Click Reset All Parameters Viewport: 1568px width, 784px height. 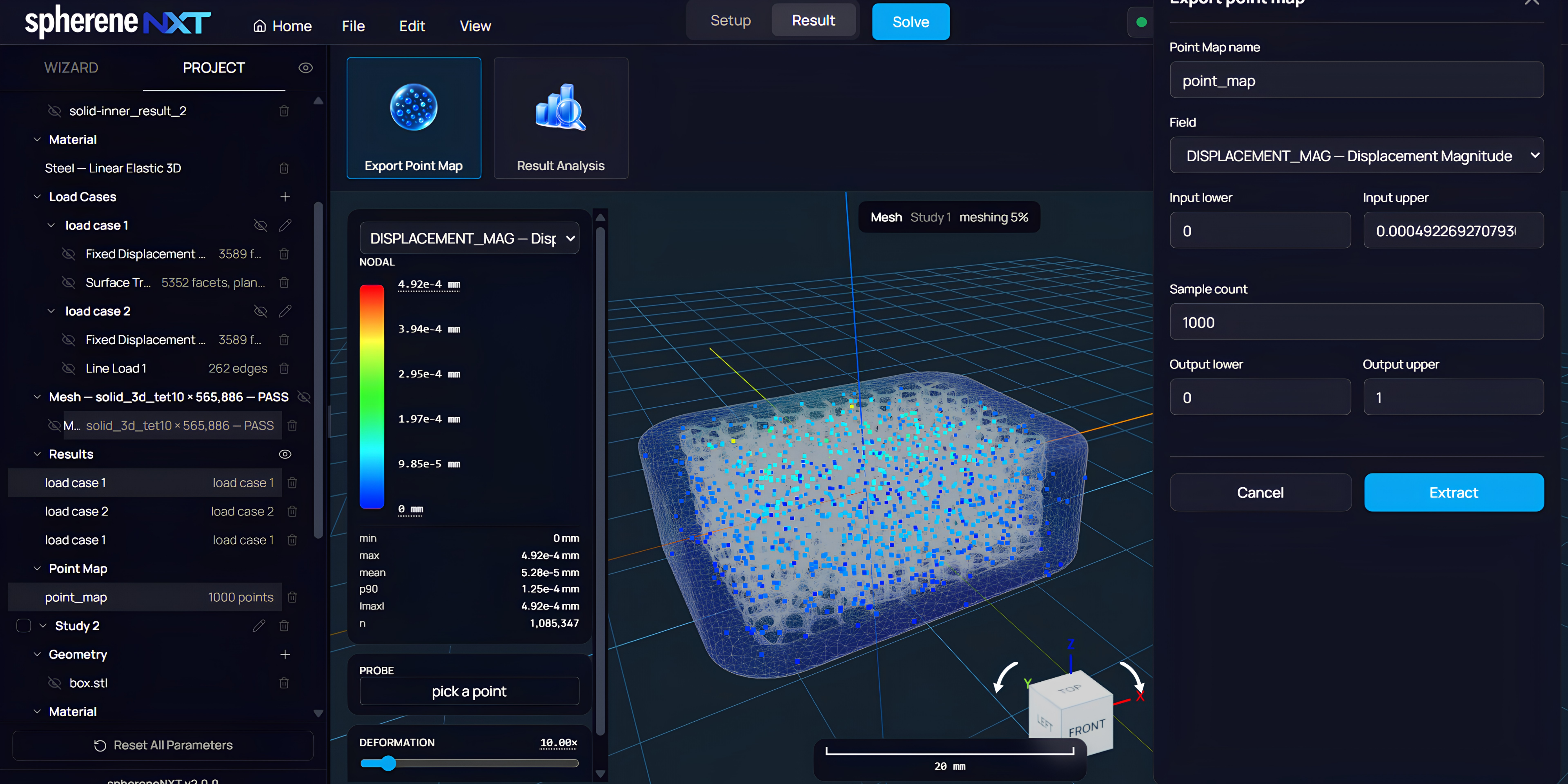pyautogui.click(x=163, y=745)
